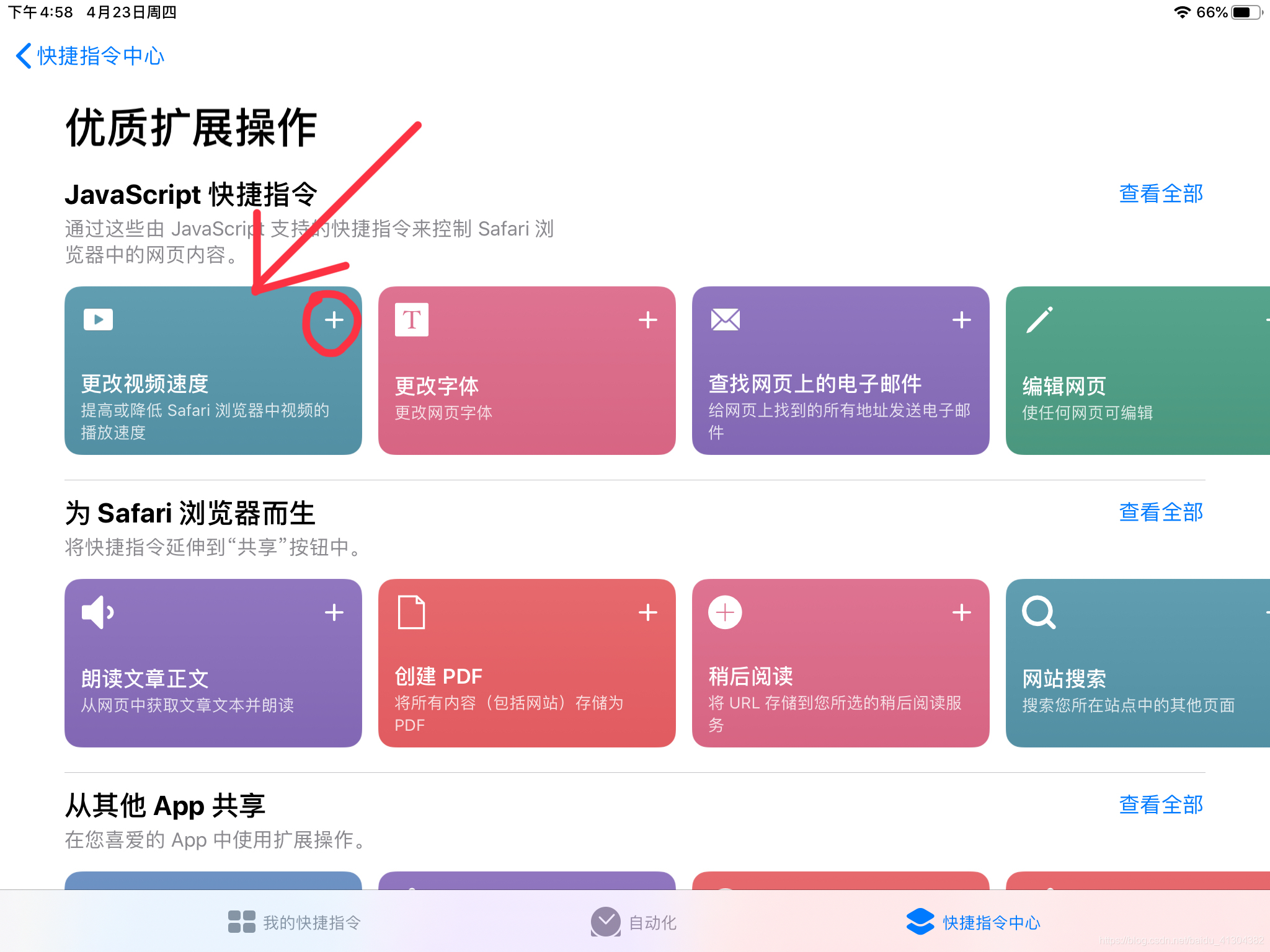This screenshot has width=1270, height=952.
Task: Tap the magnifier icon on 网站搜索
Action: pyautogui.click(x=1039, y=612)
